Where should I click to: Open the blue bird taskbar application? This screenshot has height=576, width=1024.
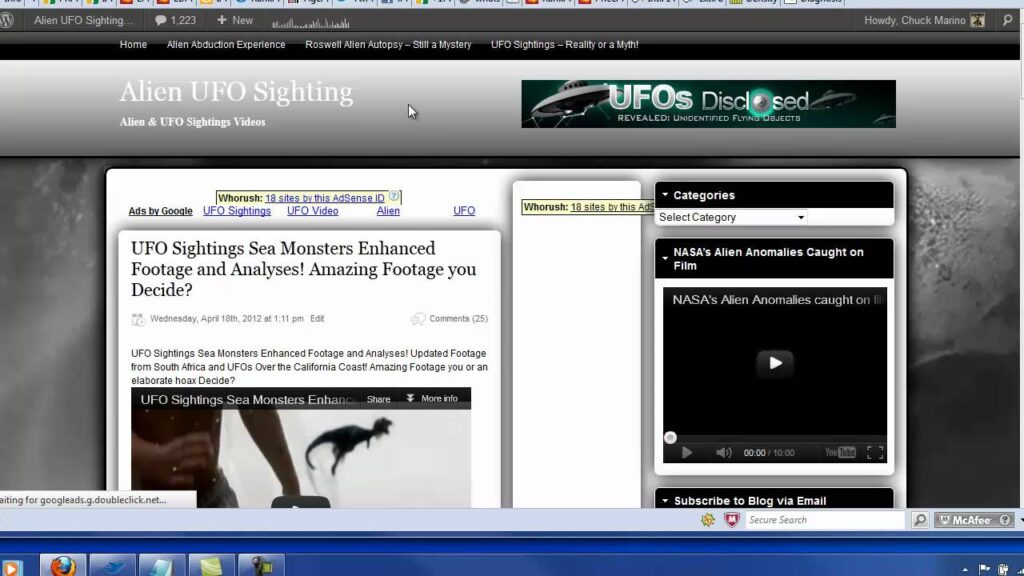coord(112,565)
